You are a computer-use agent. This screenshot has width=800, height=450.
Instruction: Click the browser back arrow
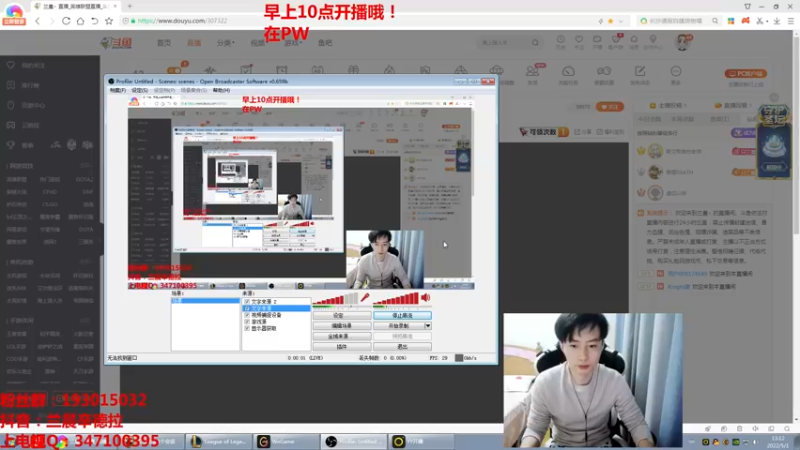(38, 21)
